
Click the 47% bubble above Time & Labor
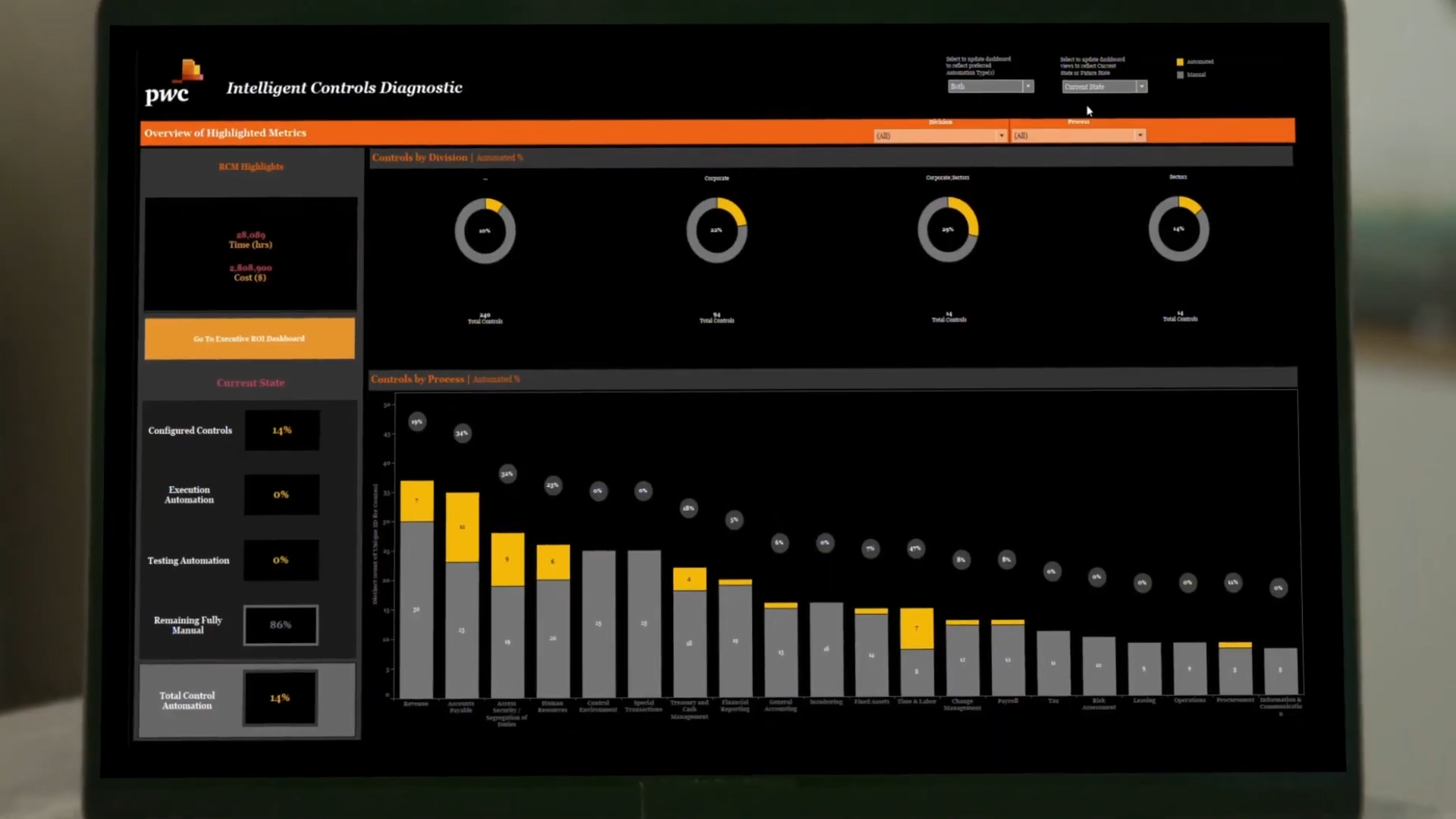click(x=915, y=548)
